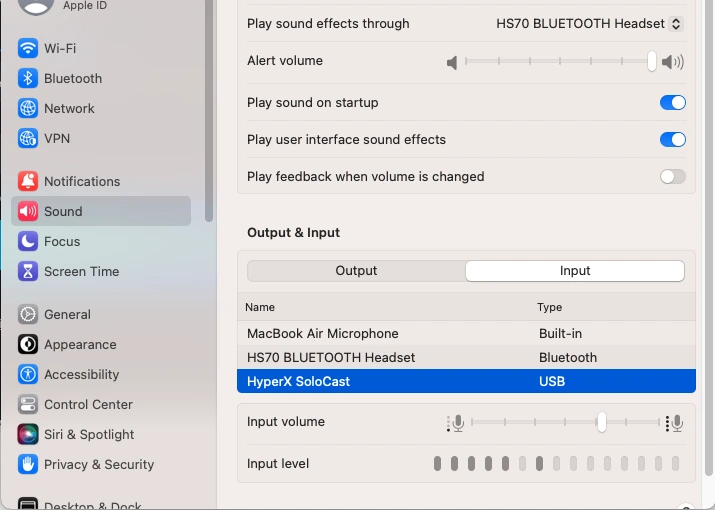Viewport: 715px width, 510px height.
Task: Open the VPN icon in sidebar
Action: point(28,138)
